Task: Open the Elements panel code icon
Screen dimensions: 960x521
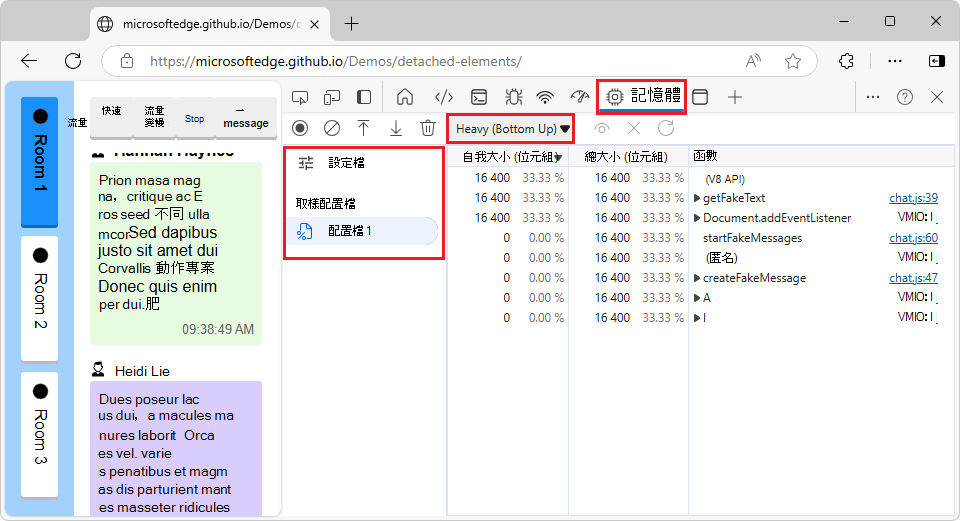Action: (444, 97)
